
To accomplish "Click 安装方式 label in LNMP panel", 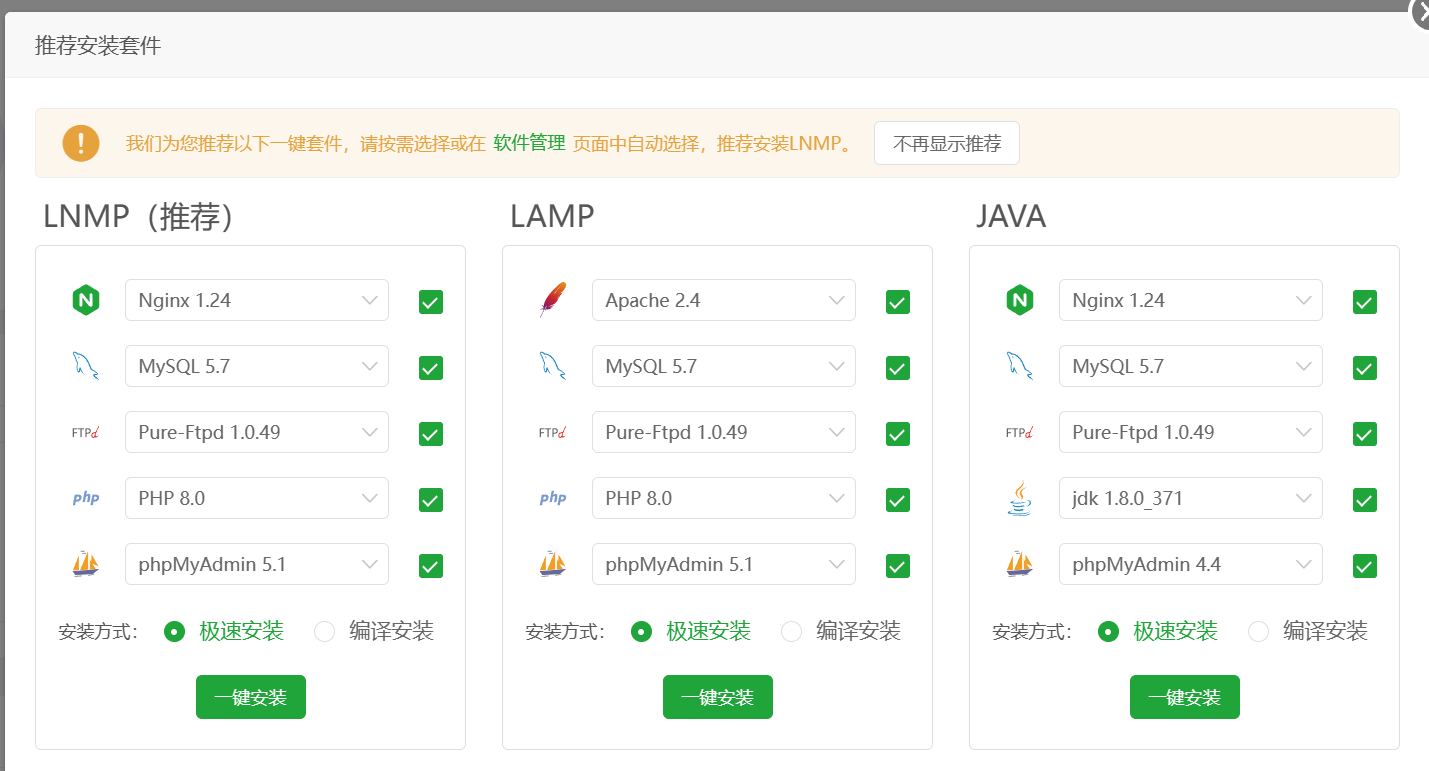I will coord(98,632).
